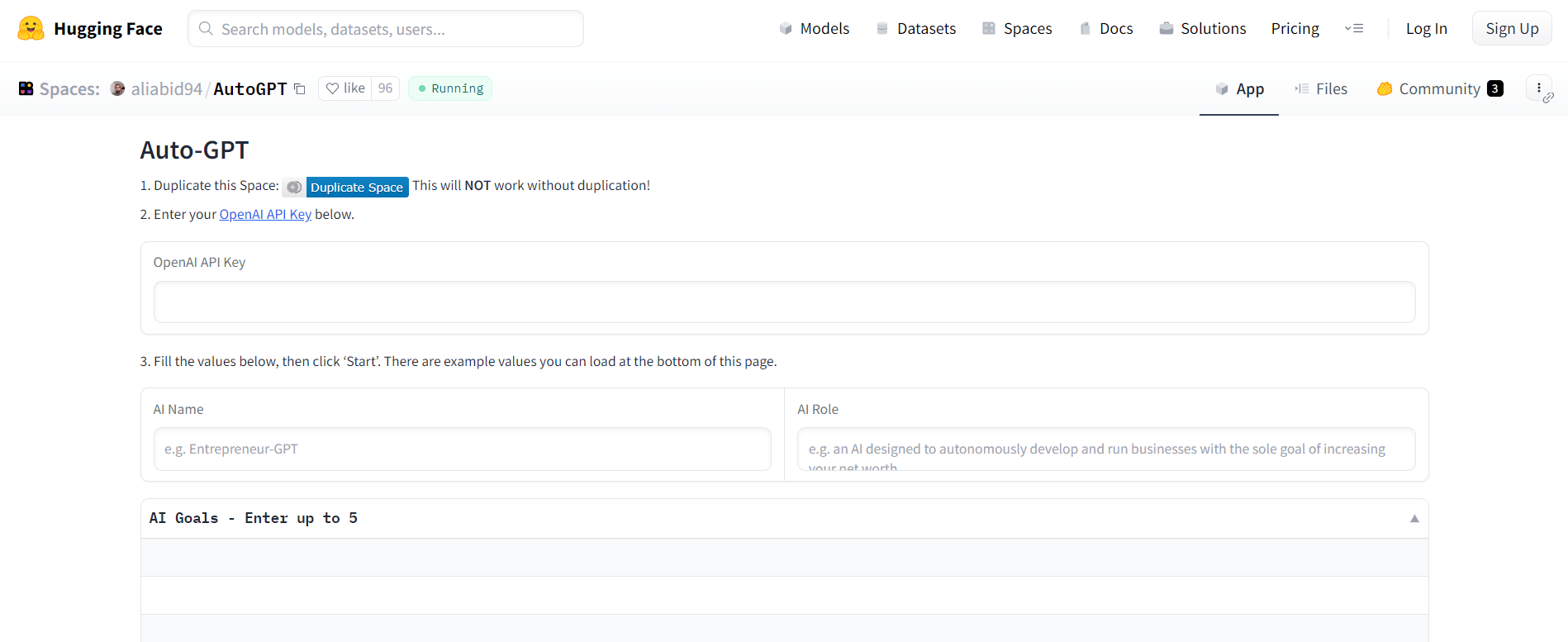Expand the extra navigation menu icon

pyautogui.click(x=1354, y=29)
